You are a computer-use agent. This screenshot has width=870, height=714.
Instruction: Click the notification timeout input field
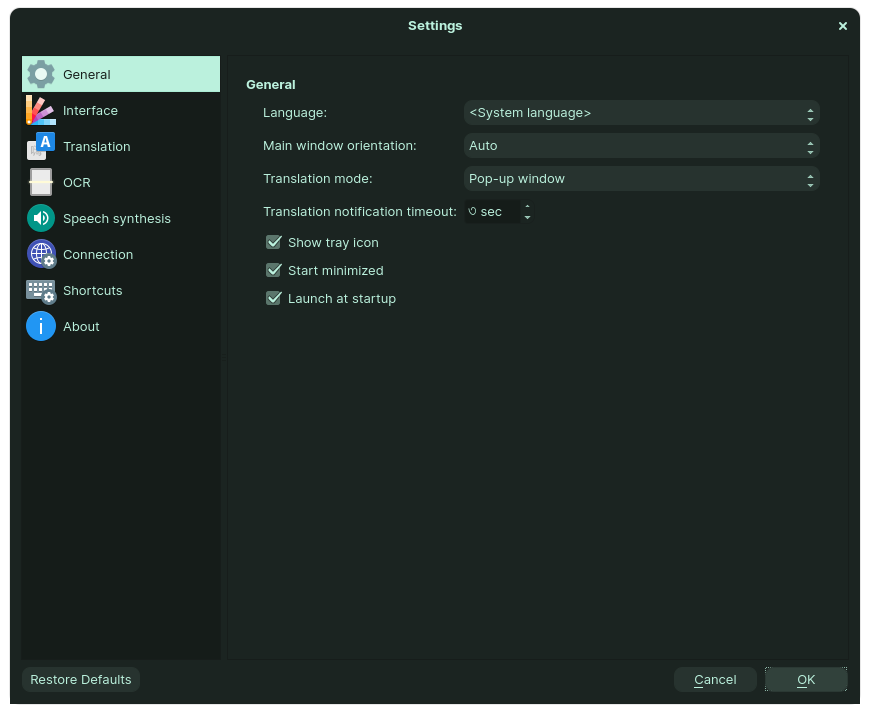[x=492, y=212]
